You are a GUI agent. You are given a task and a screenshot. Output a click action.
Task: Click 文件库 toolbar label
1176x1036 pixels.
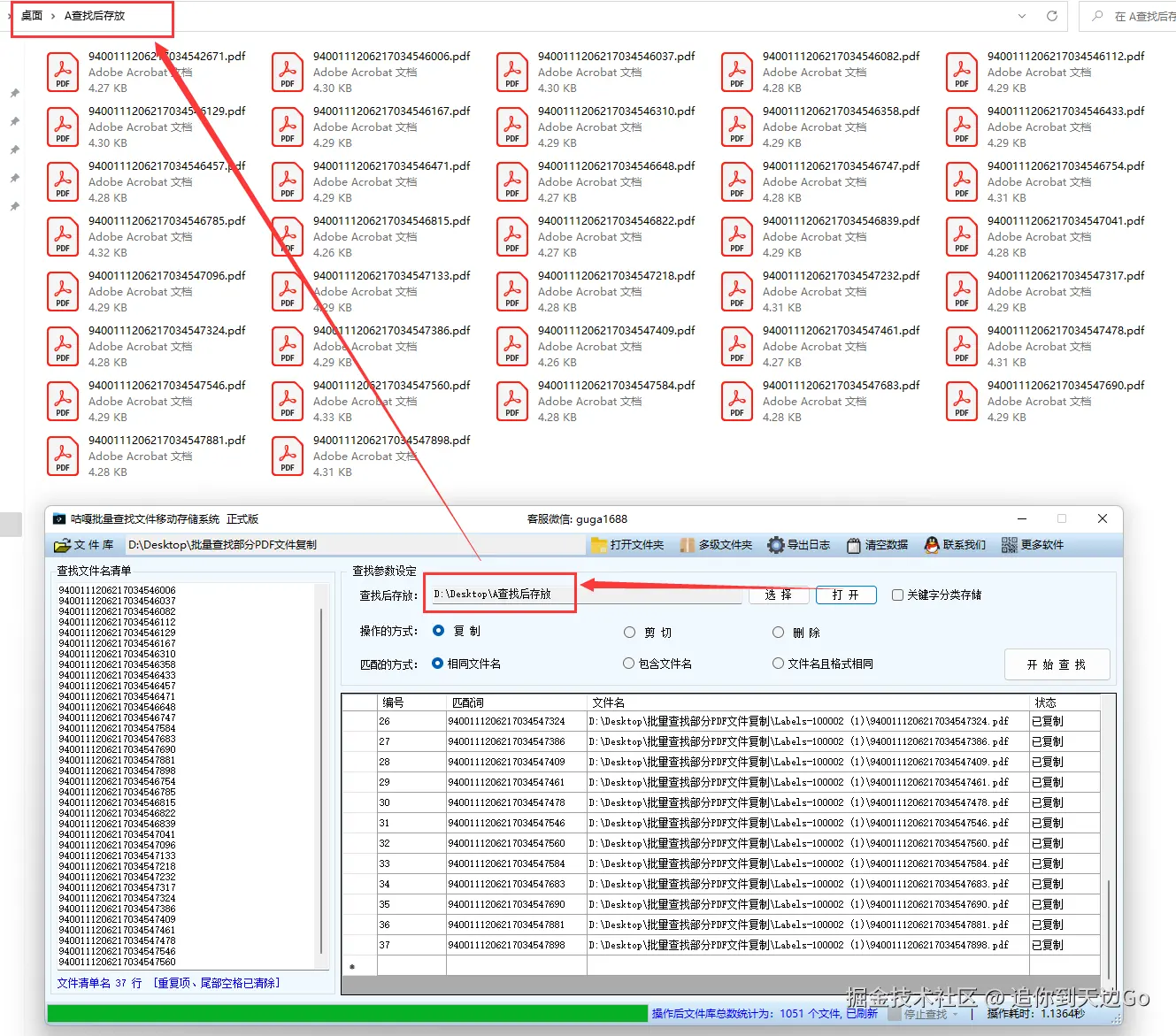click(94, 545)
